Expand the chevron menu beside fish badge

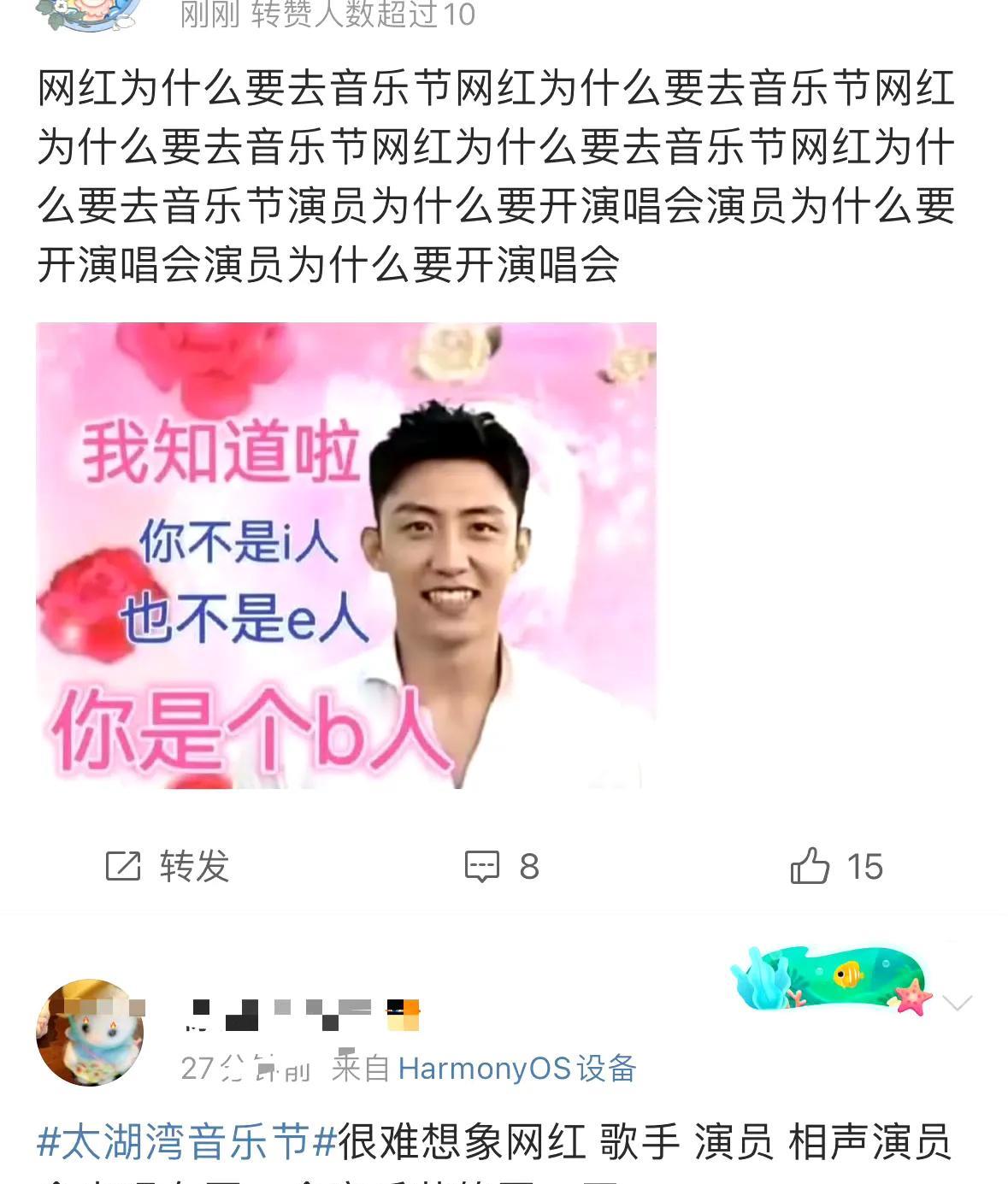957,1002
